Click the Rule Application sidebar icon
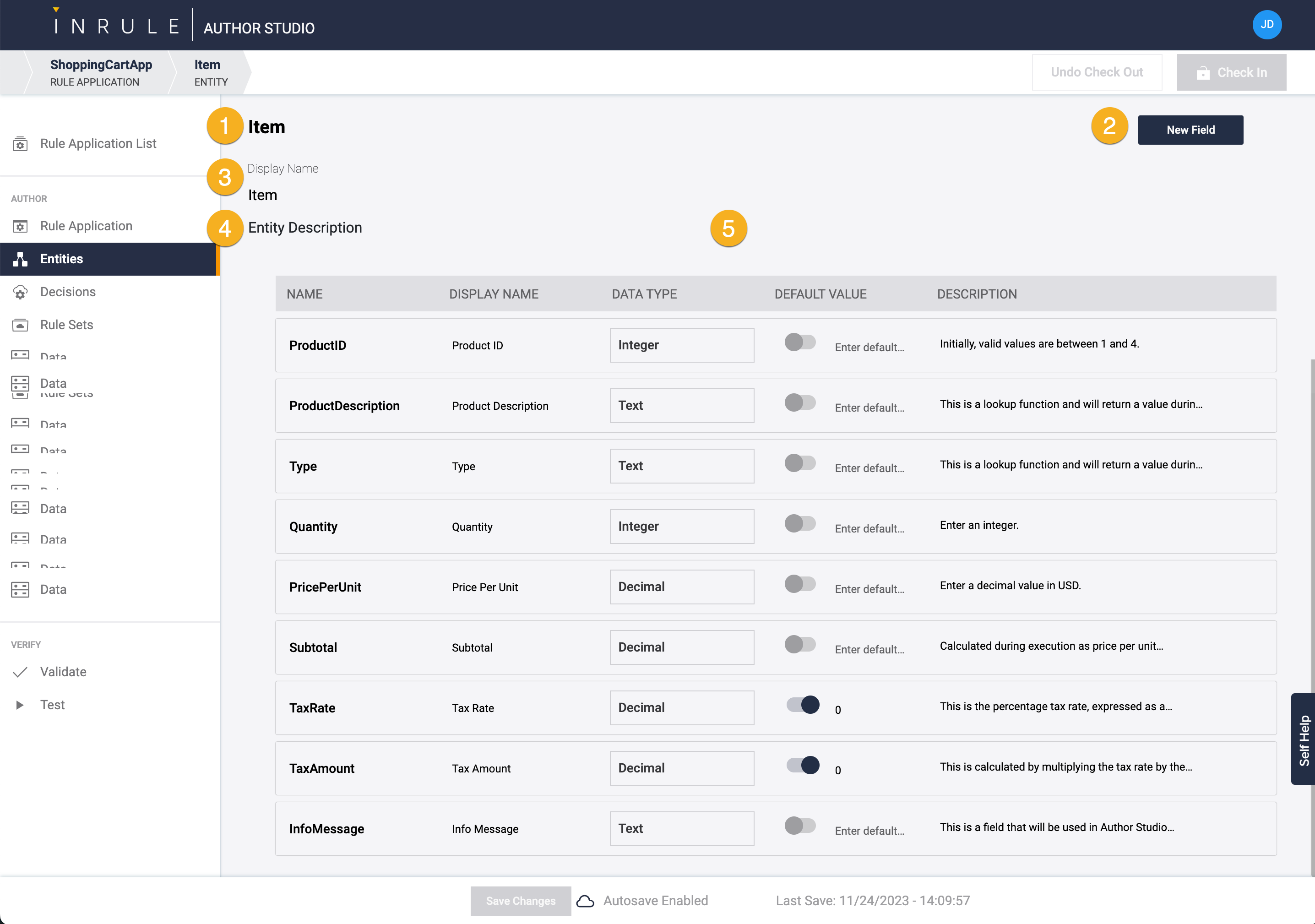The image size is (1315, 924). pos(20,226)
